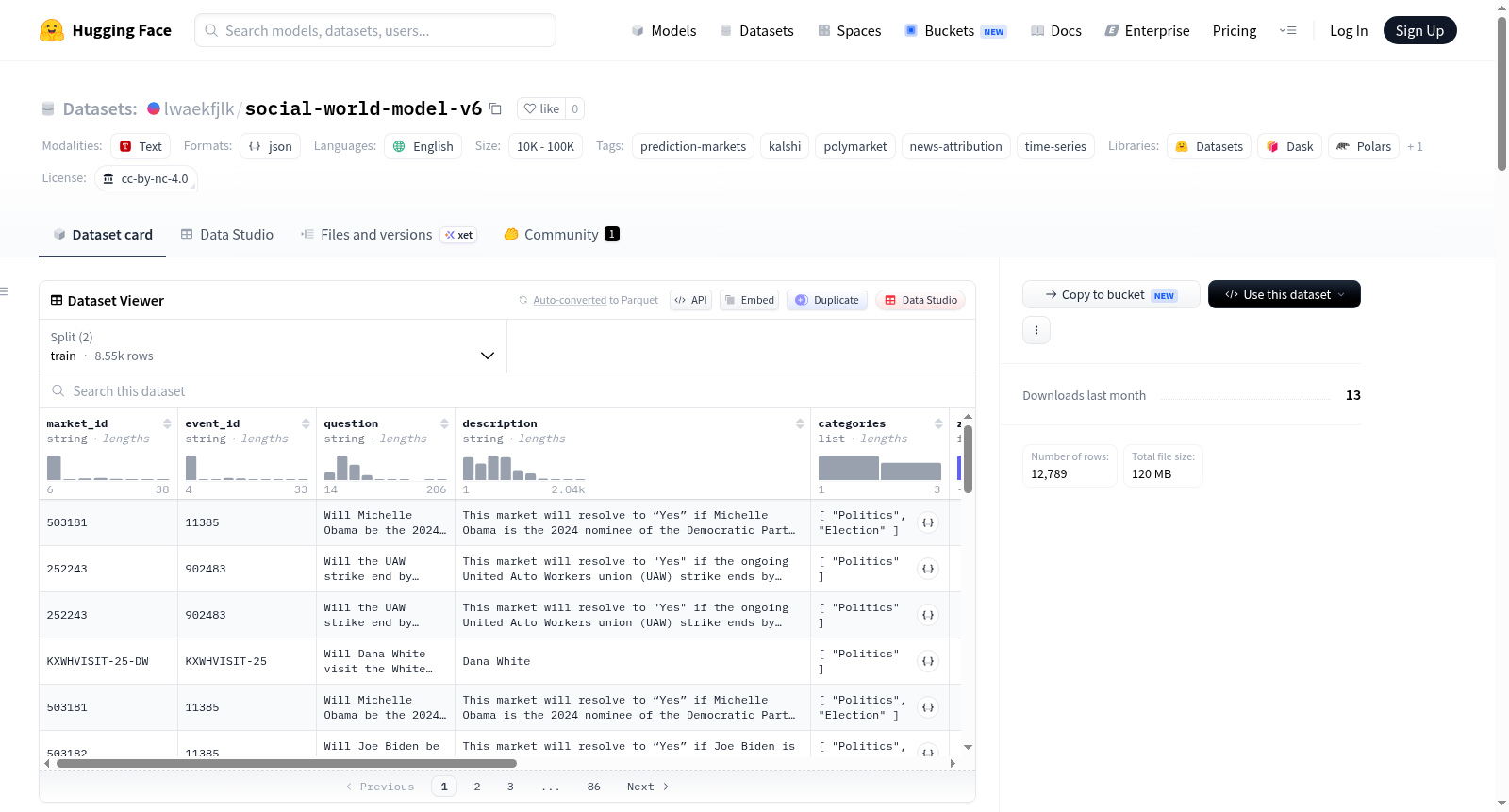Screen dimensions: 1509x812
Task: Click the Data Studio viewer button
Action: point(920,300)
